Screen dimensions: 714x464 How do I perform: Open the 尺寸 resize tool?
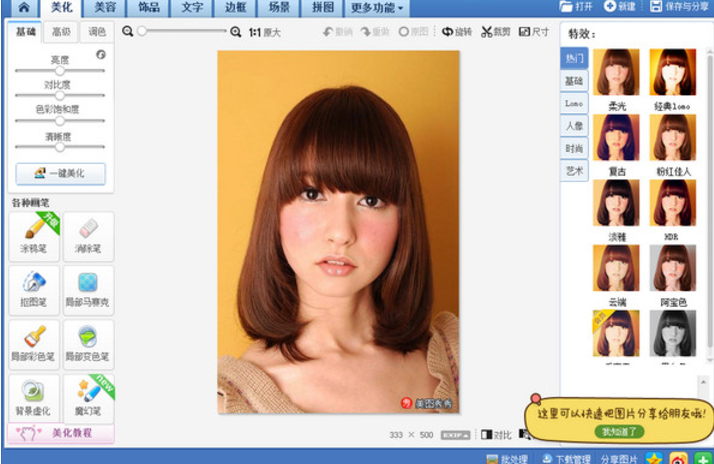click(534, 32)
